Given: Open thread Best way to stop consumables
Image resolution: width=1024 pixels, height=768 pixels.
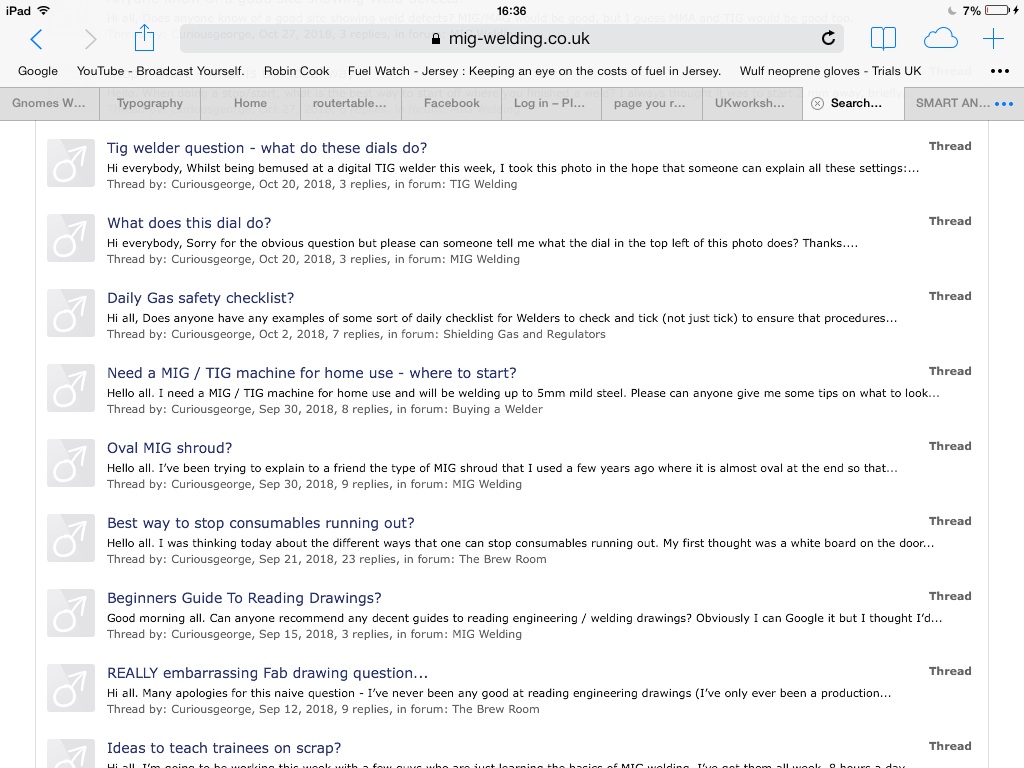Looking at the screenshot, I should 261,523.
